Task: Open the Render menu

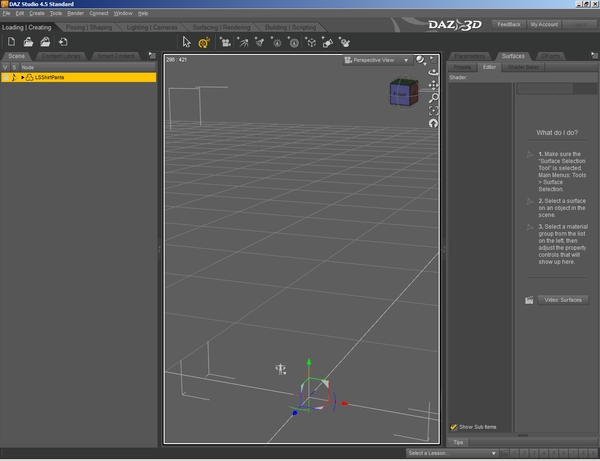Action: coord(75,13)
